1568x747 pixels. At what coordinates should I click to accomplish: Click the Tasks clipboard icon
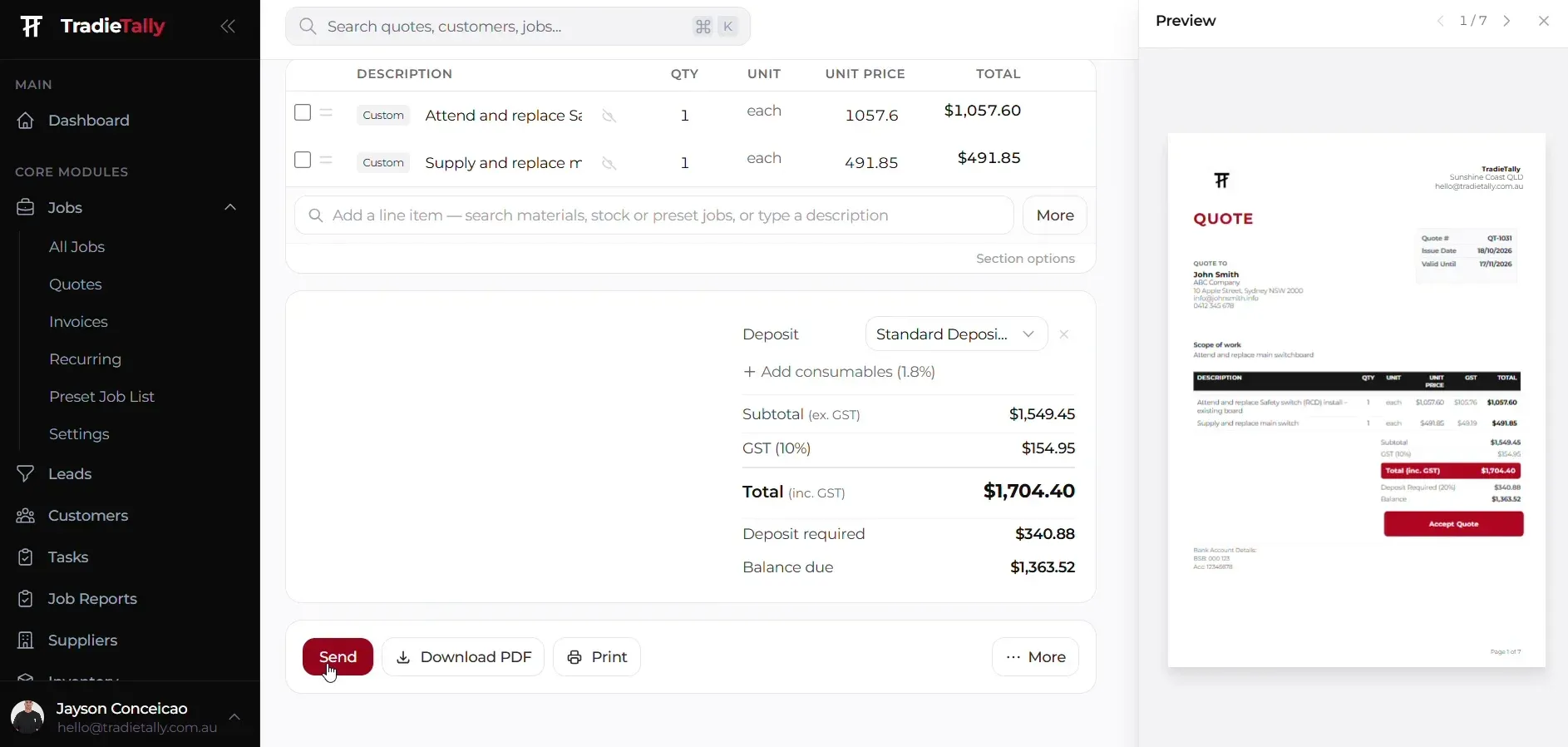(x=26, y=557)
